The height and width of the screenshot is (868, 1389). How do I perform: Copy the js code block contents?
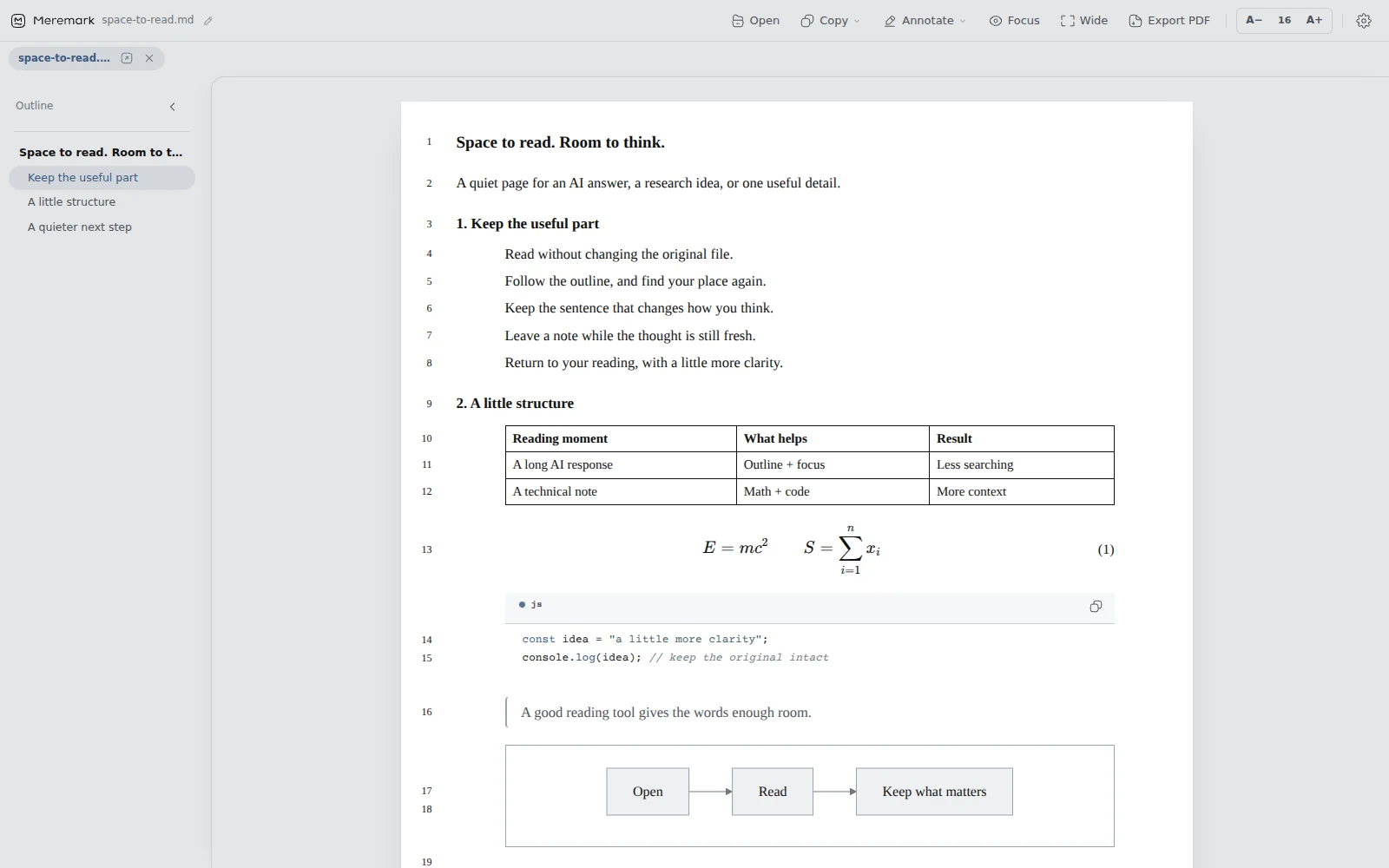(1096, 607)
